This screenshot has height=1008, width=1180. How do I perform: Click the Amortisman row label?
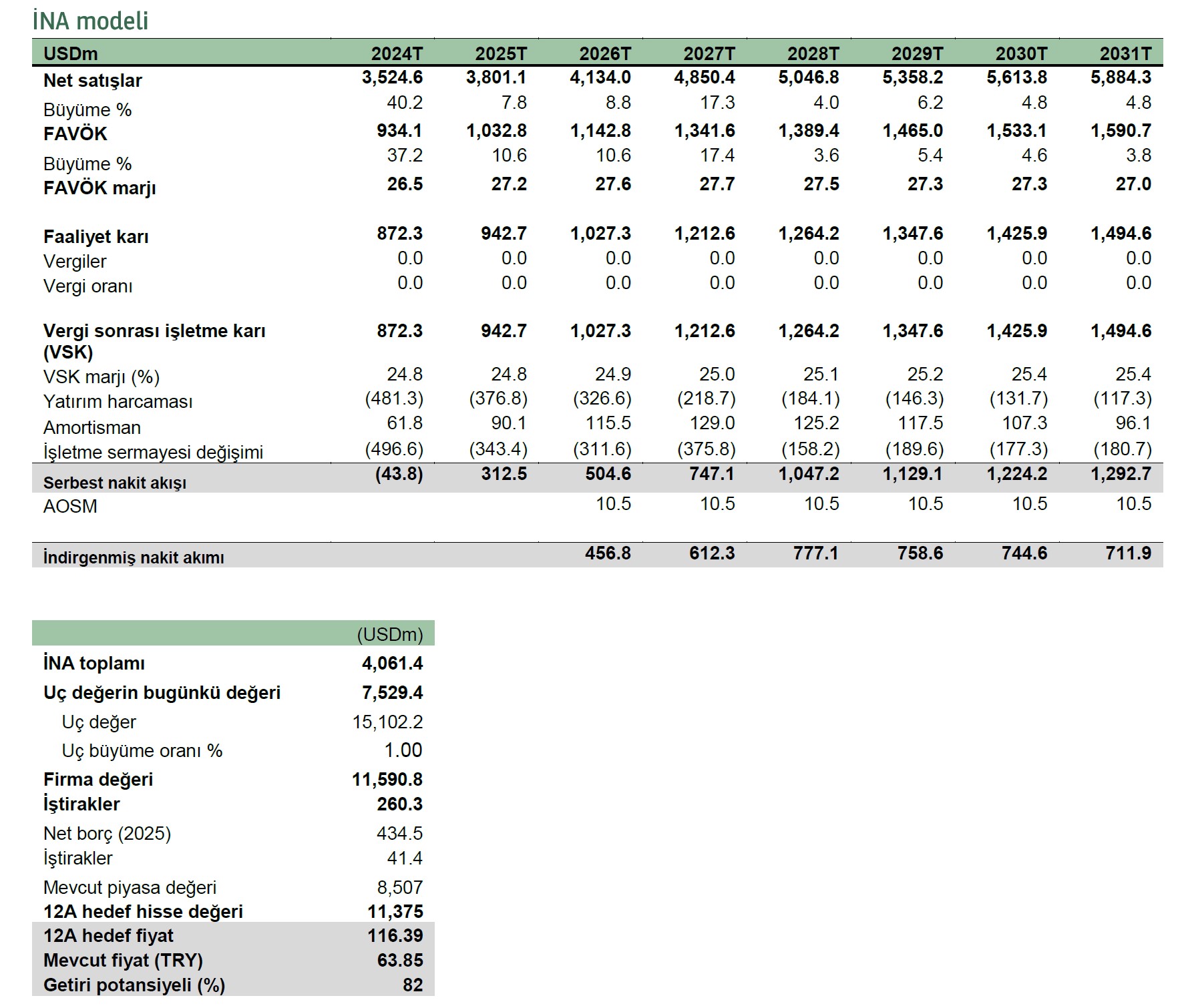click(92, 428)
